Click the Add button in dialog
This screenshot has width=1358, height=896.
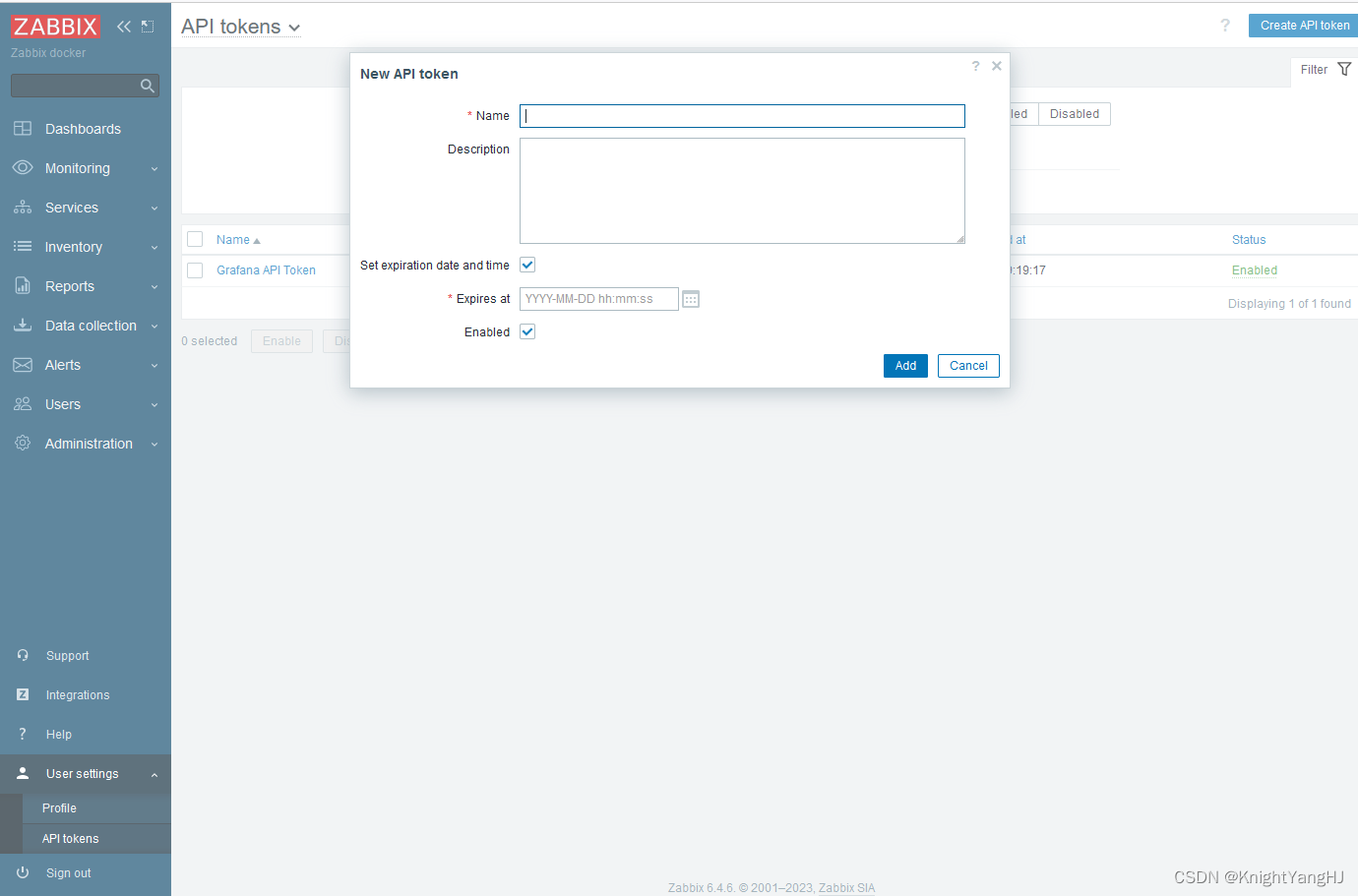pos(905,366)
